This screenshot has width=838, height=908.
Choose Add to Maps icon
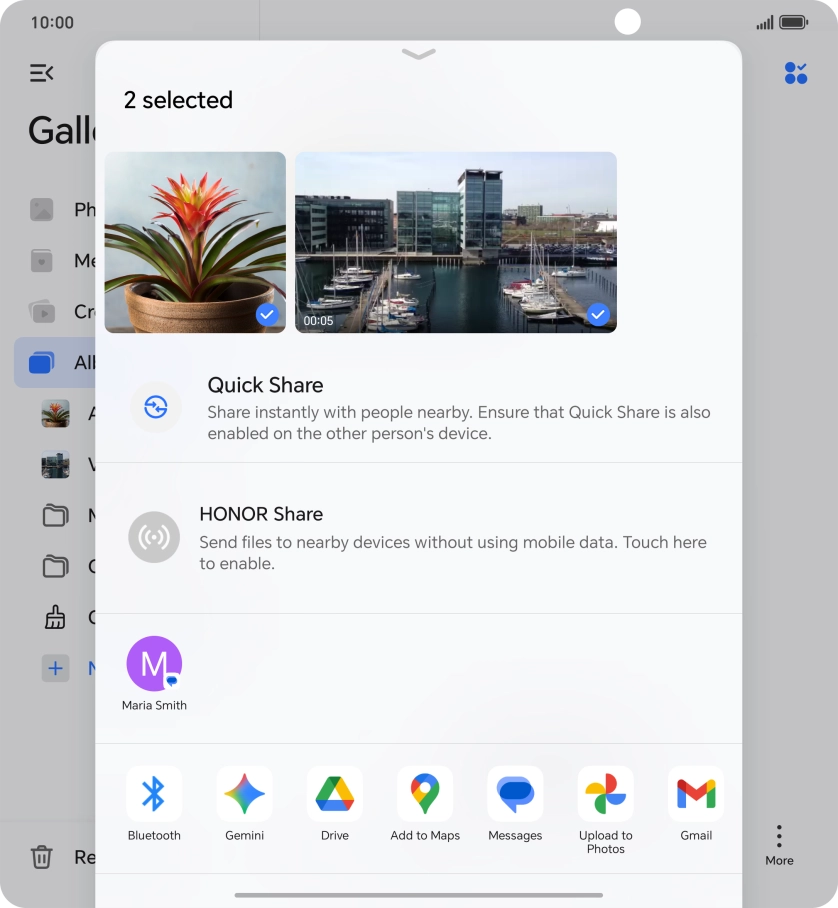pyautogui.click(x=425, y=795)
